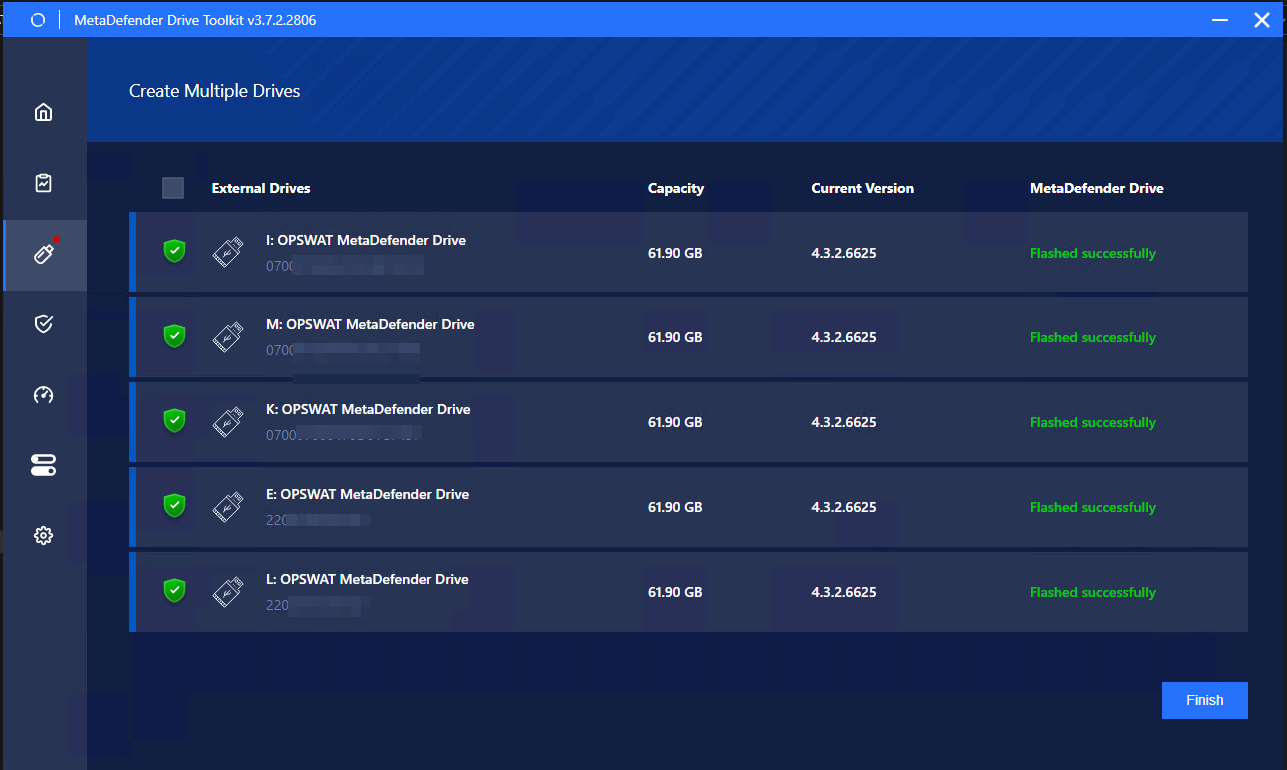Open the settings gear sidebar icon

(x=43, y=536)
